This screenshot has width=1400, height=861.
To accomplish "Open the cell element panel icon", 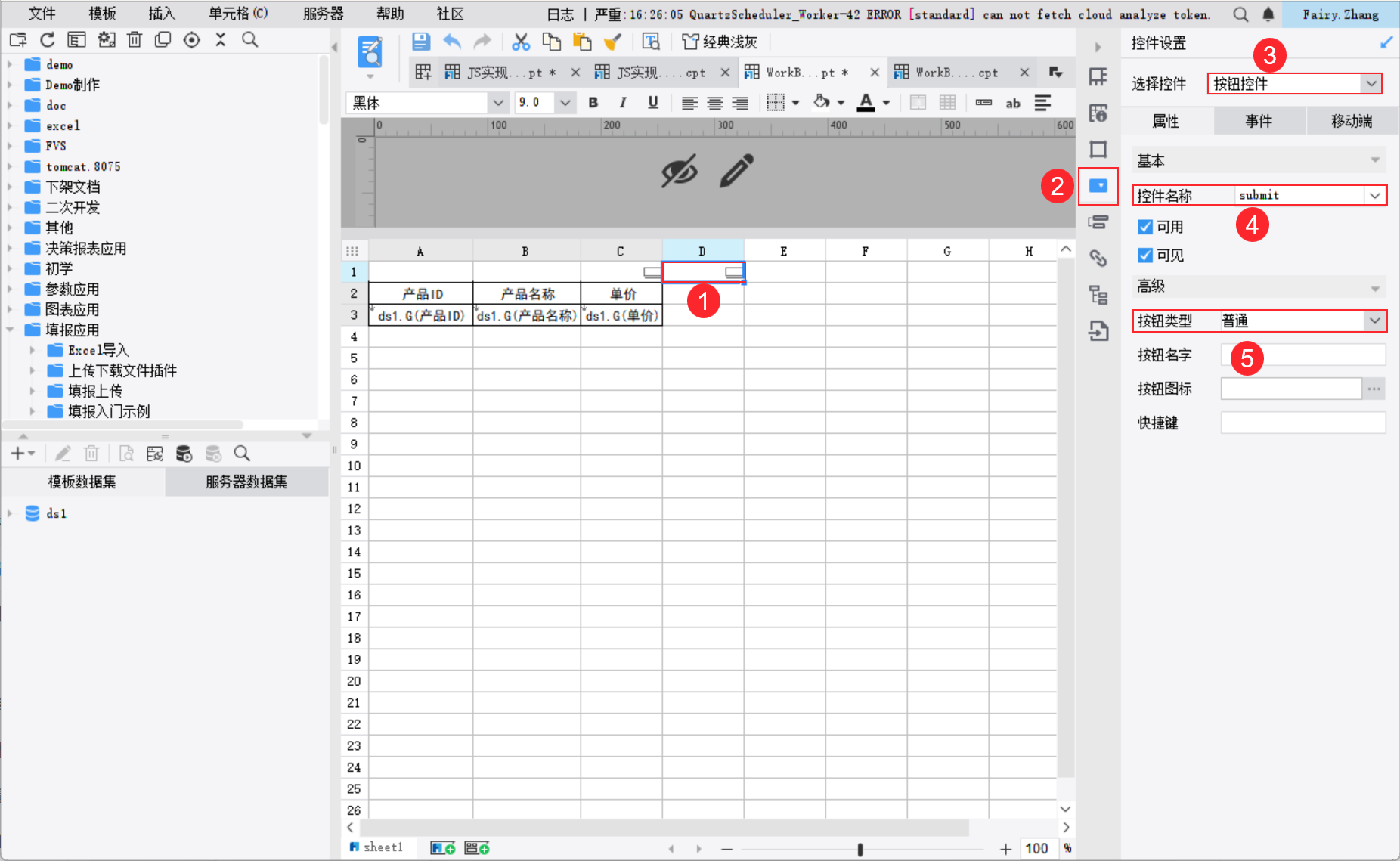I will click(x=1098, y=76).
